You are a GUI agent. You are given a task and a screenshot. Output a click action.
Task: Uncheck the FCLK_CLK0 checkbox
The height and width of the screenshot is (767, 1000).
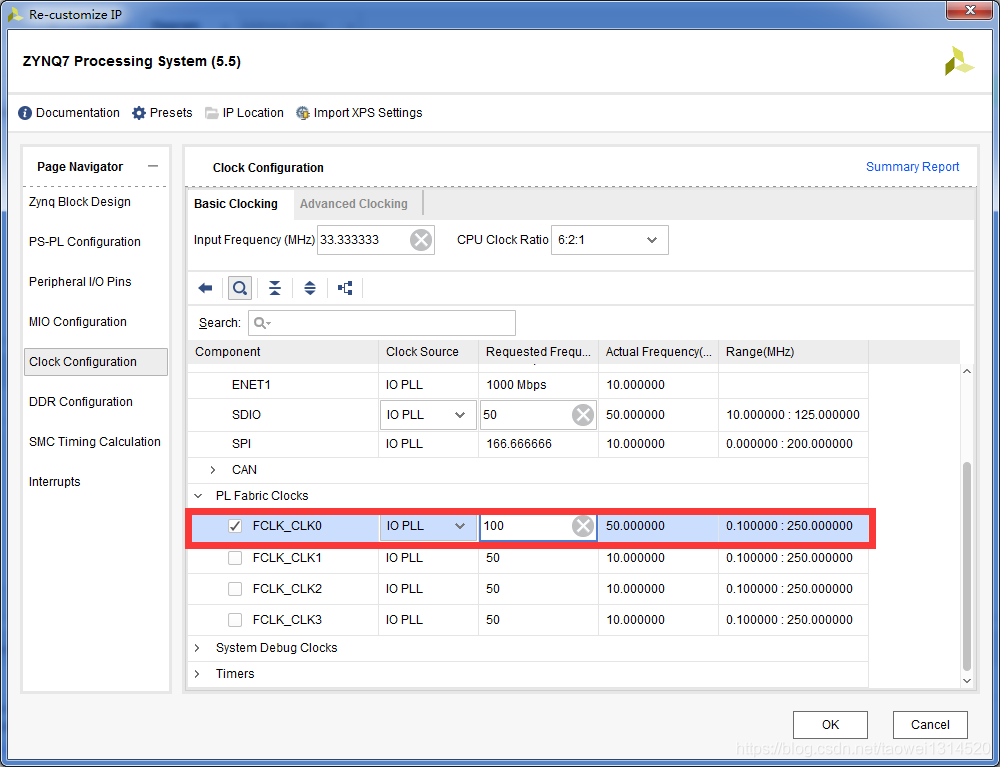point(235,526)
